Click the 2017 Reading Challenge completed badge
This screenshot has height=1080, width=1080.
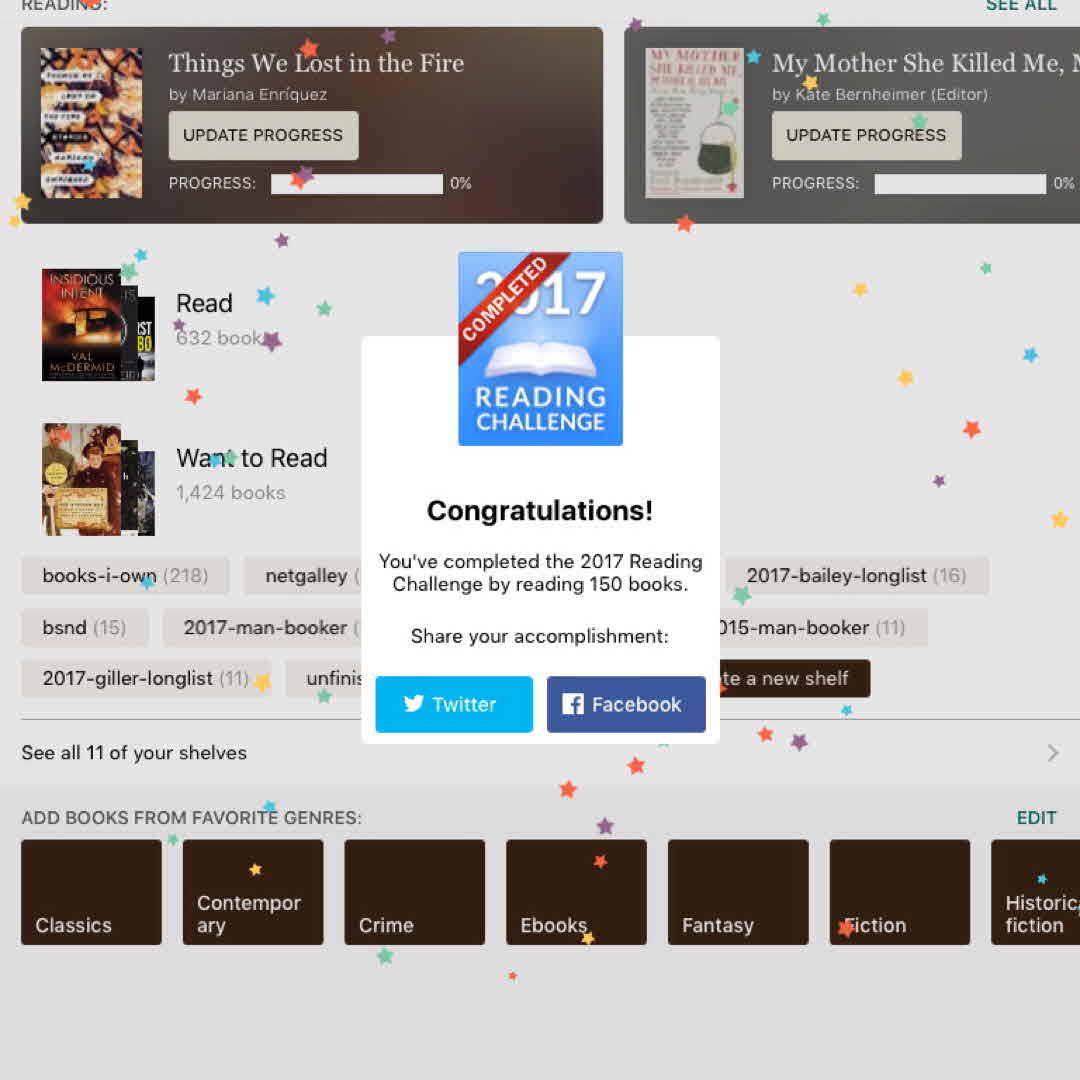[541, 349]
